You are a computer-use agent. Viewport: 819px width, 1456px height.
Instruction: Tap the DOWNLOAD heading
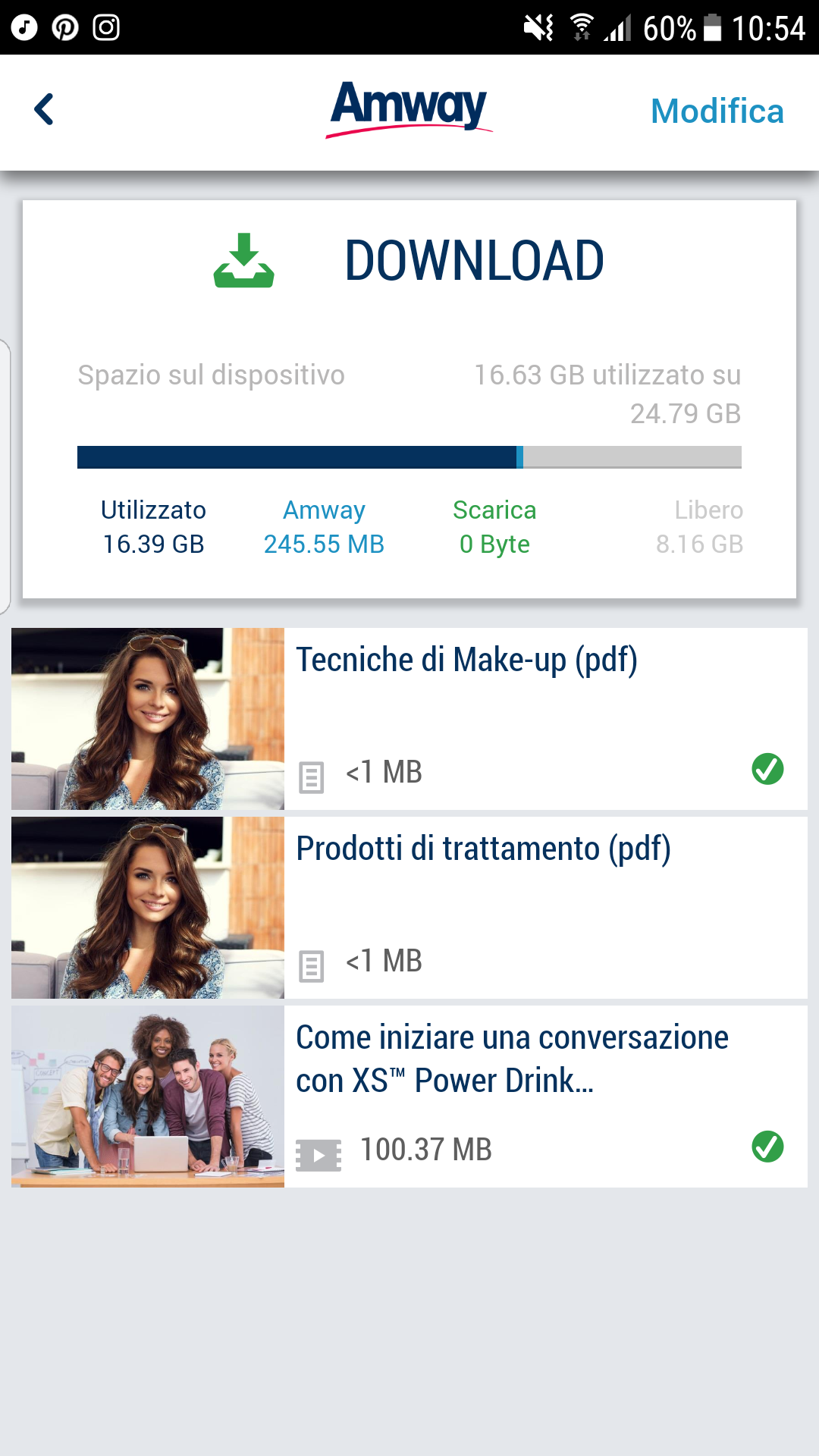pos(474,261)
